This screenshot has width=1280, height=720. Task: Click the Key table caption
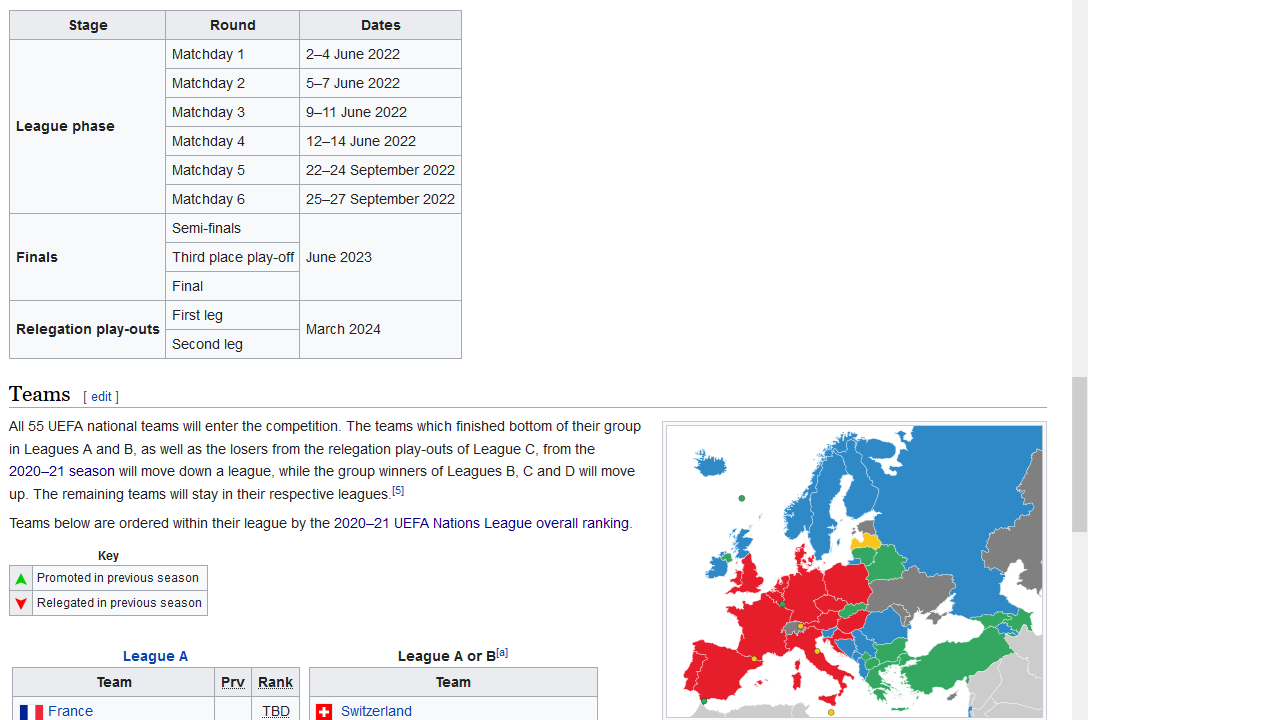pos(108,556)
